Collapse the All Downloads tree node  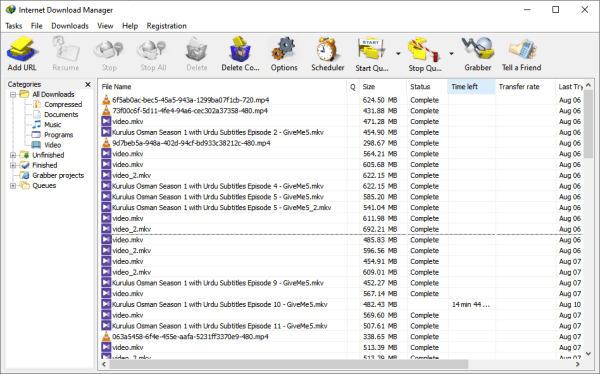point(13,94)
